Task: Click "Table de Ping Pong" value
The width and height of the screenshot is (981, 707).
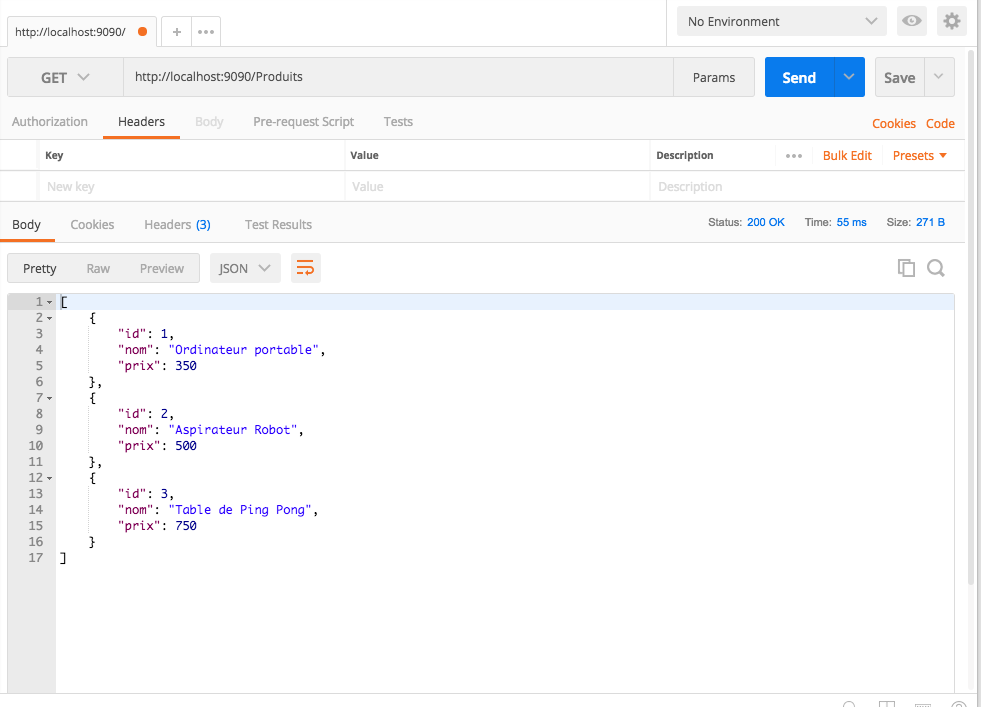Action: pos(240,510)
